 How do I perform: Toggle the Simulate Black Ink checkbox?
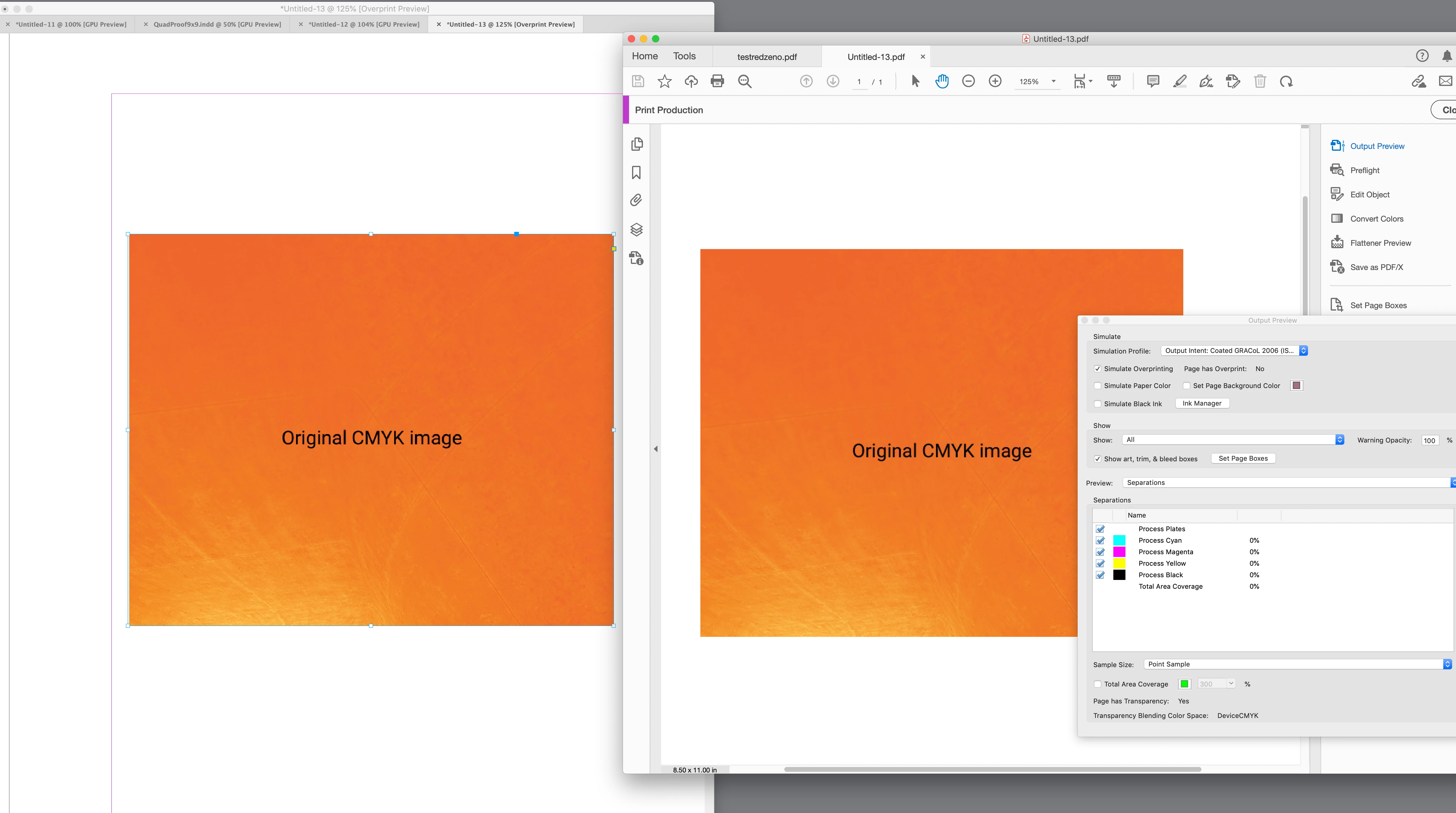[1098, 404]
